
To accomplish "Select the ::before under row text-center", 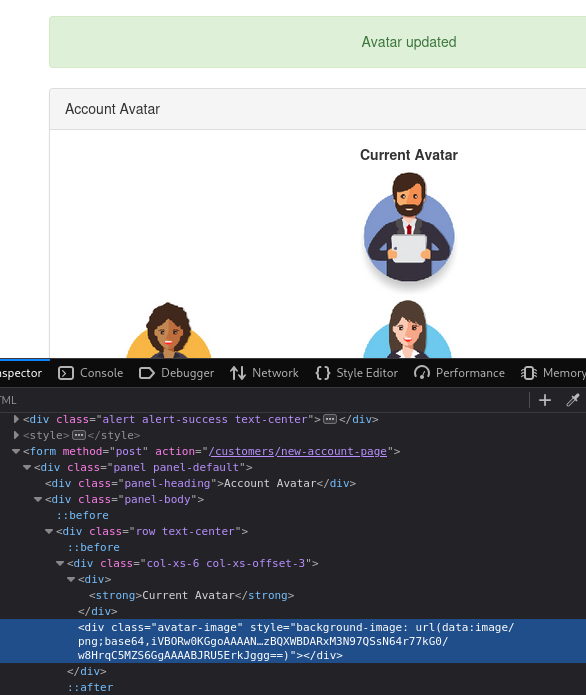I will pyautogui.click(x=94, y=547).
